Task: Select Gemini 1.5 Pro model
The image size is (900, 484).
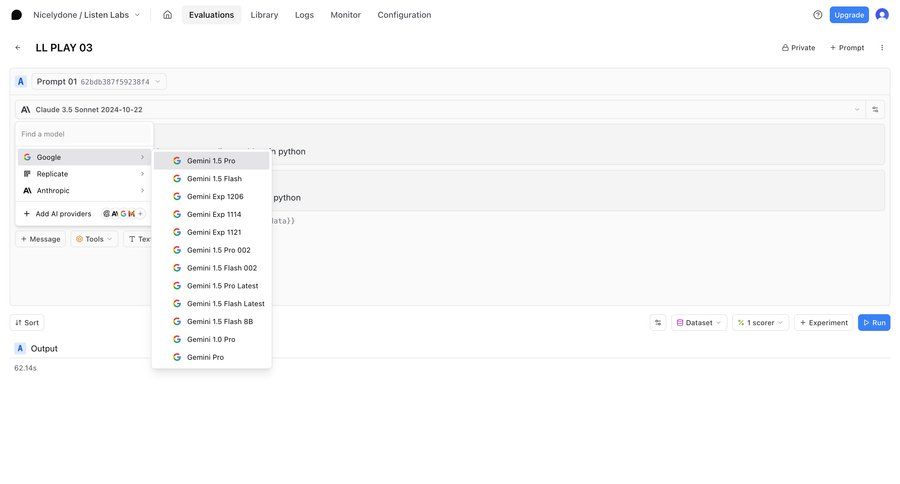Action: pyautogui.click(x=211, y=161)
